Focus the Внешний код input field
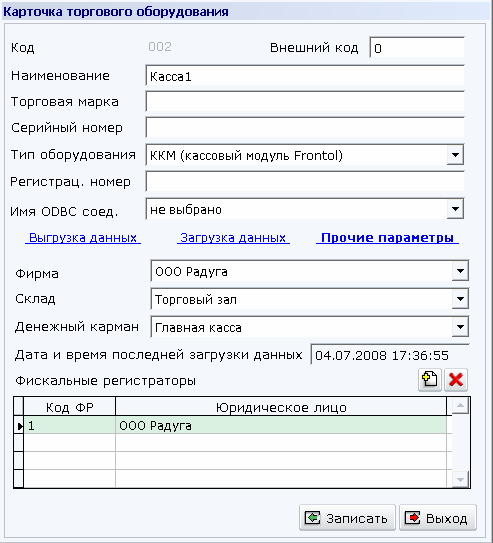Screen dimensions: 493x543 (x=417, y=47)
